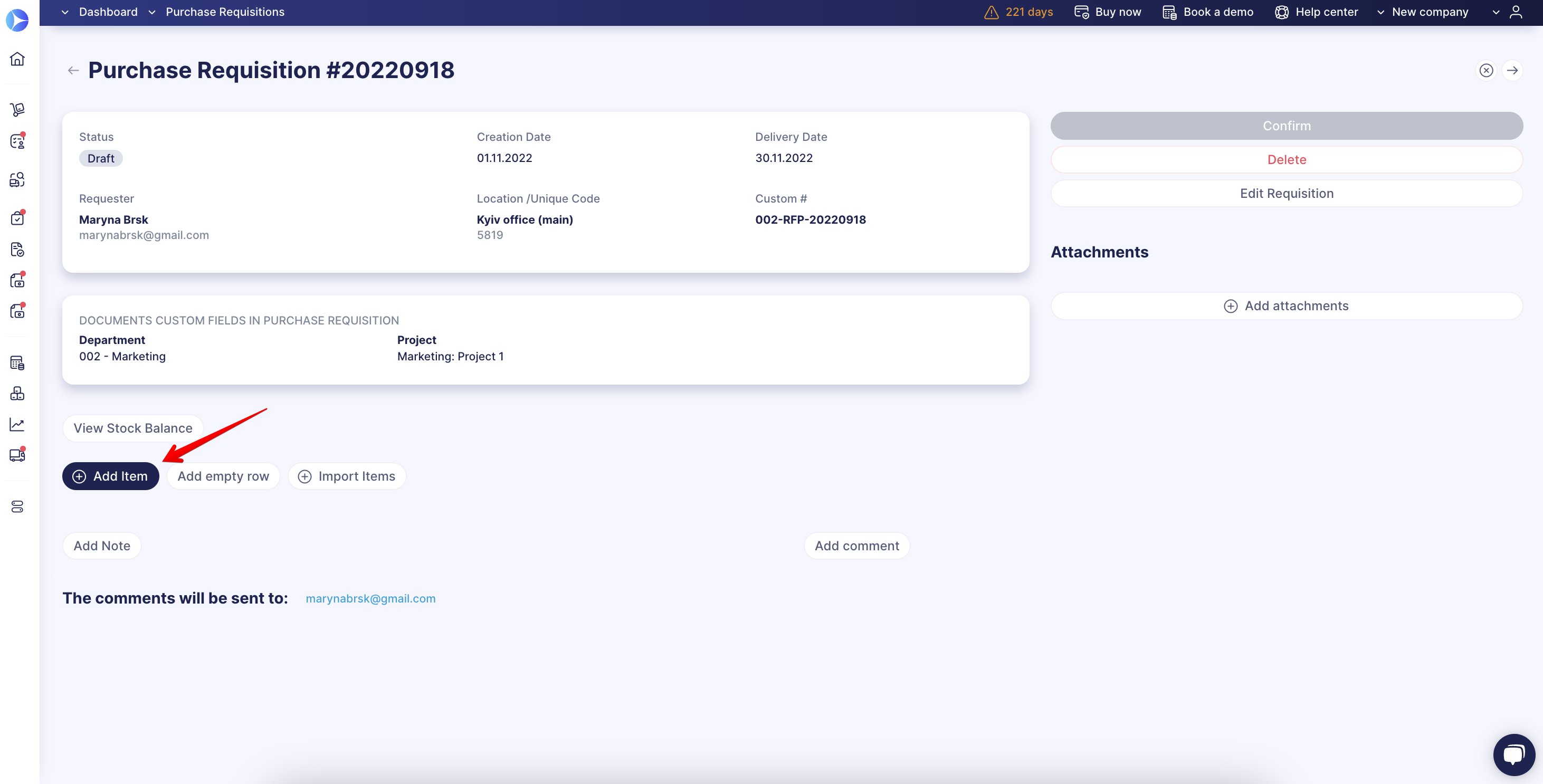Click delivery date 30.11.2022
The image size is (1543, 784).
click(x=784, y=158)
